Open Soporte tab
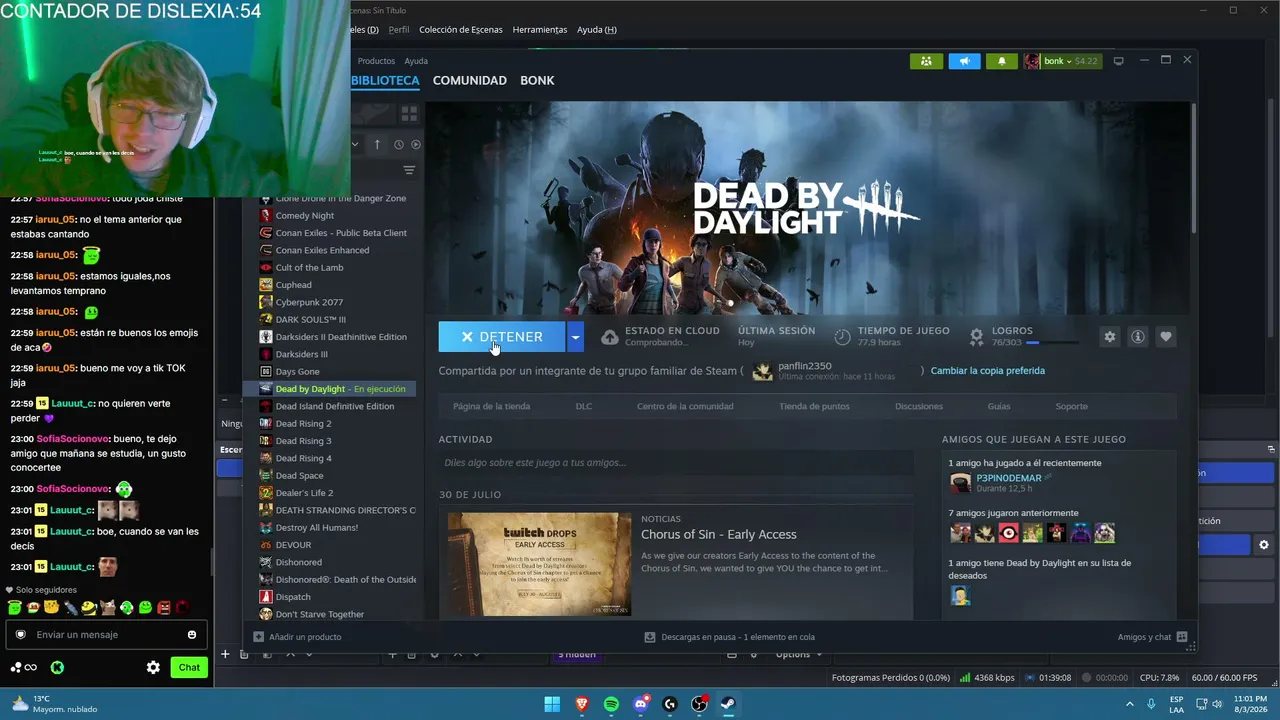This screenshot has height=720, width=1280. tap(1071, 406)
